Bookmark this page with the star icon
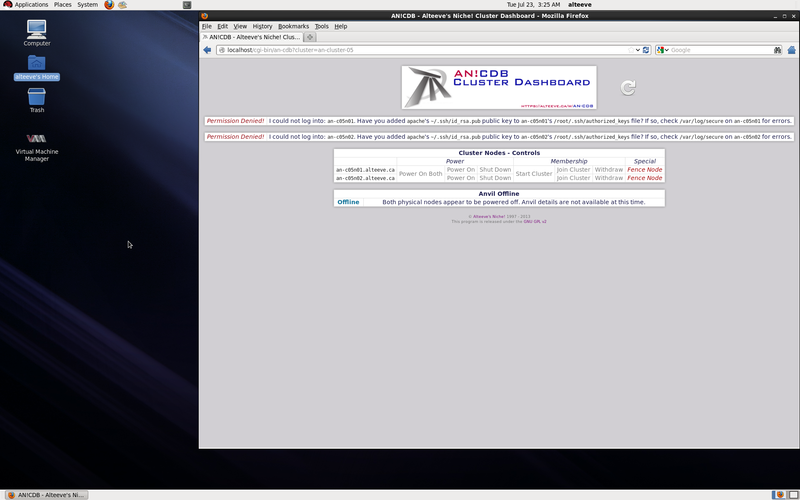800x500 pixels. pyautogui.click(x=631, y=50)
